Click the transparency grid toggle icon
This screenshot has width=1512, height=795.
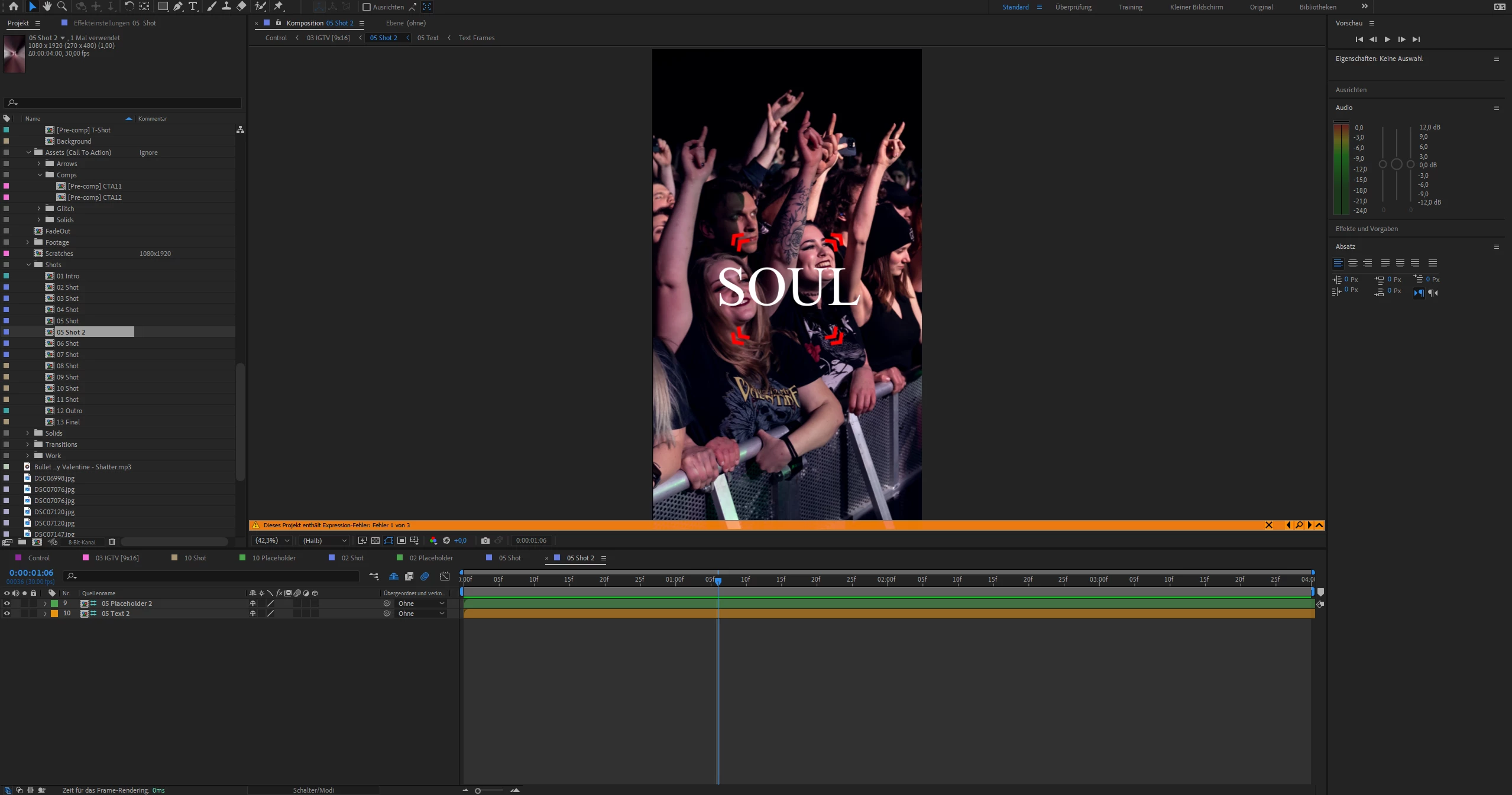(x=375, y=540)
